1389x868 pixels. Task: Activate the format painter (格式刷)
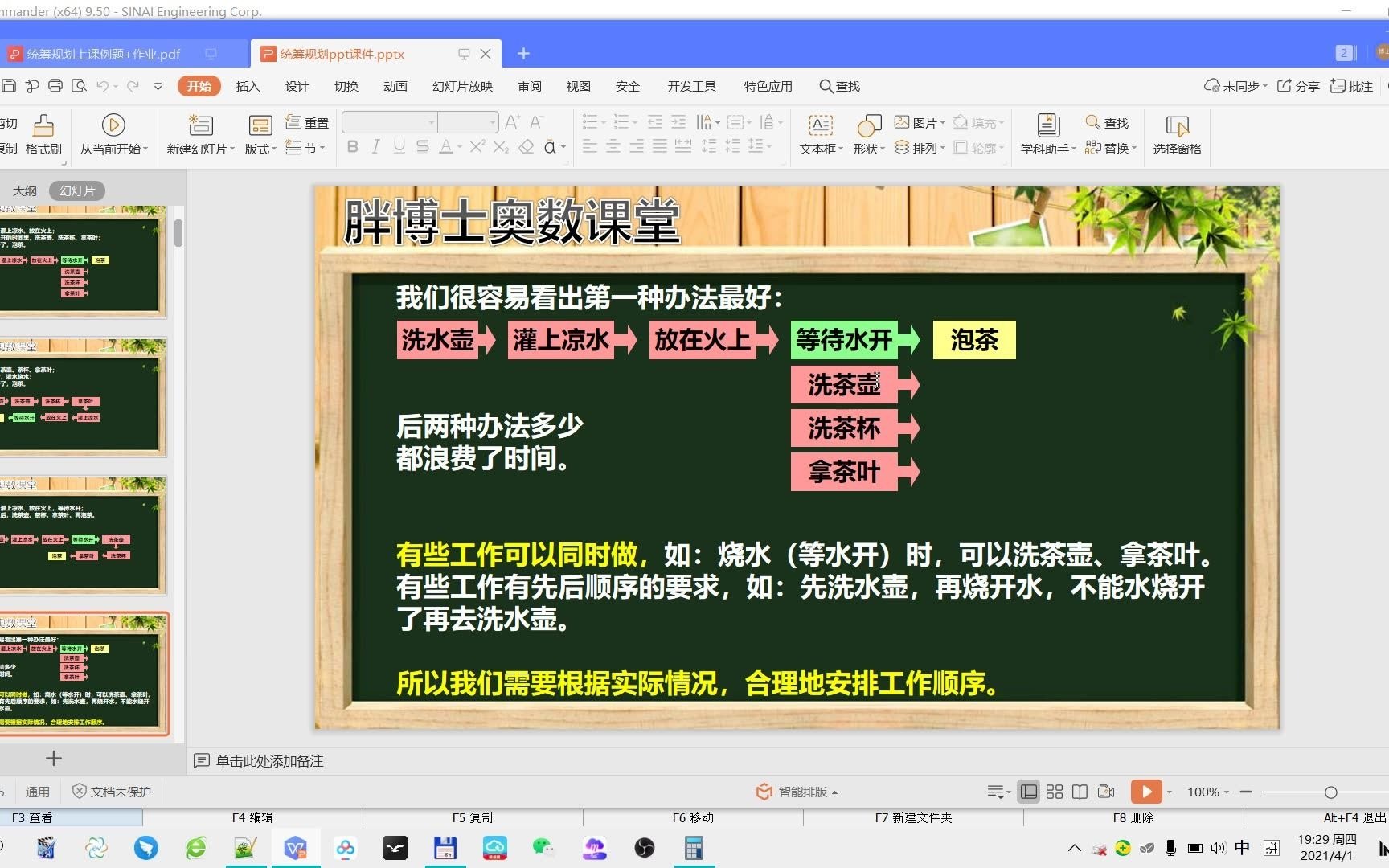43,134
